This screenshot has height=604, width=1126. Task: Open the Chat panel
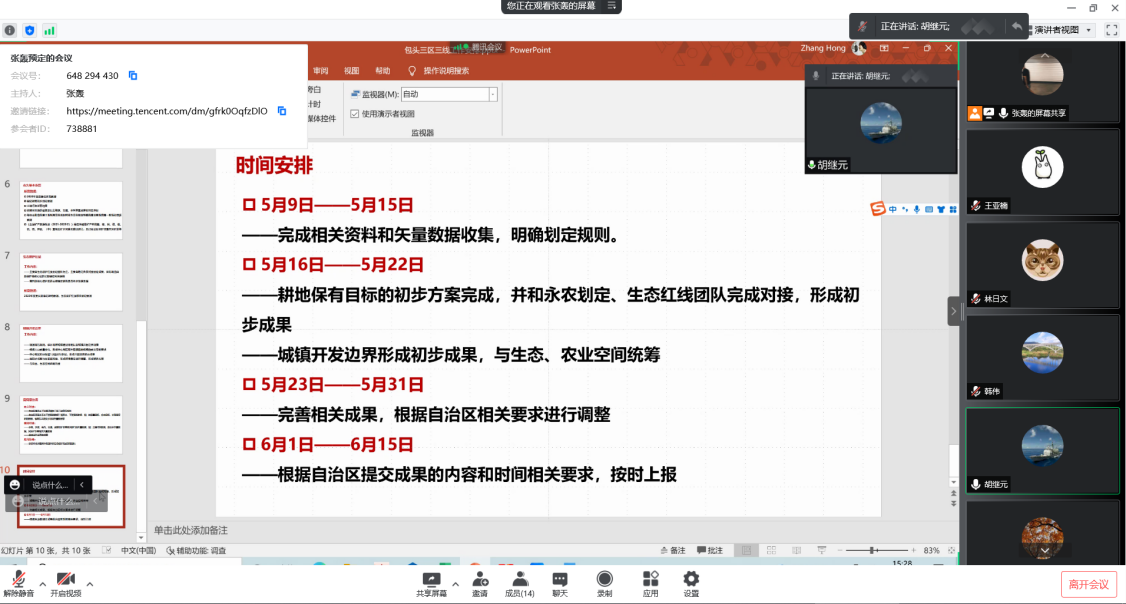560,581
